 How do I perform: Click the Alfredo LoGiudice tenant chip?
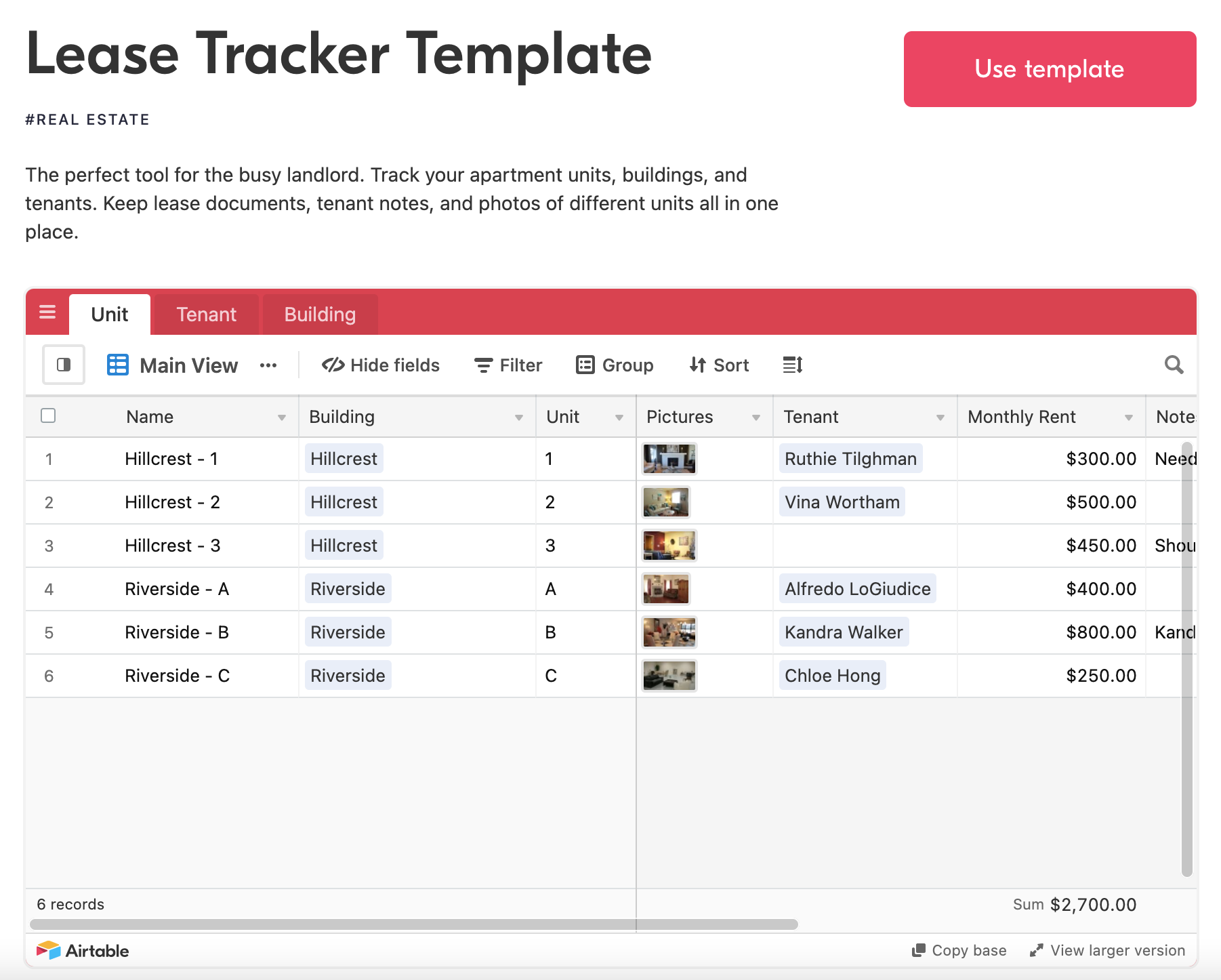(x=858, y=589)
